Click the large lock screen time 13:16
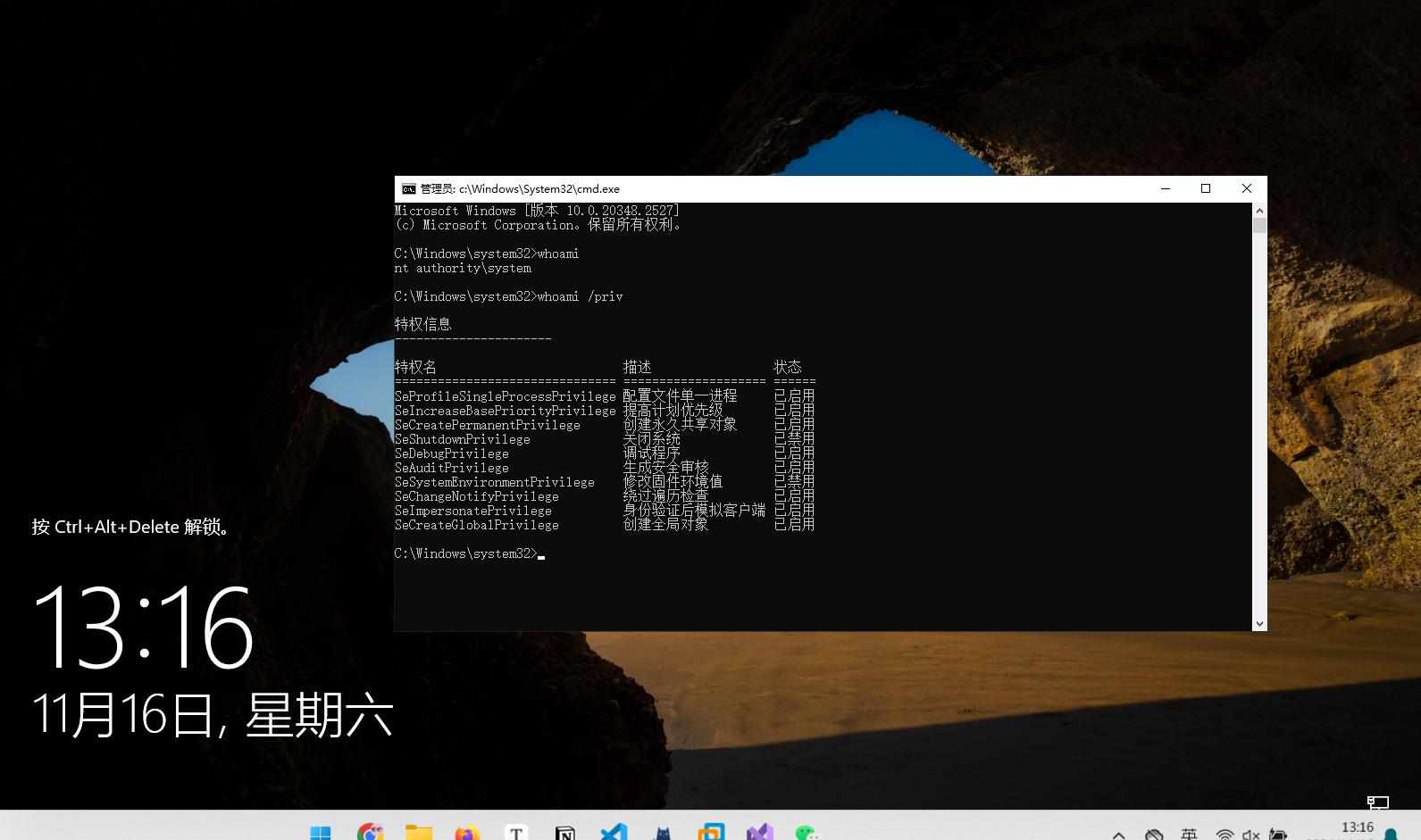Image resolution: width=1421 pixels, height=840 pixels. [x=144, y=627]
